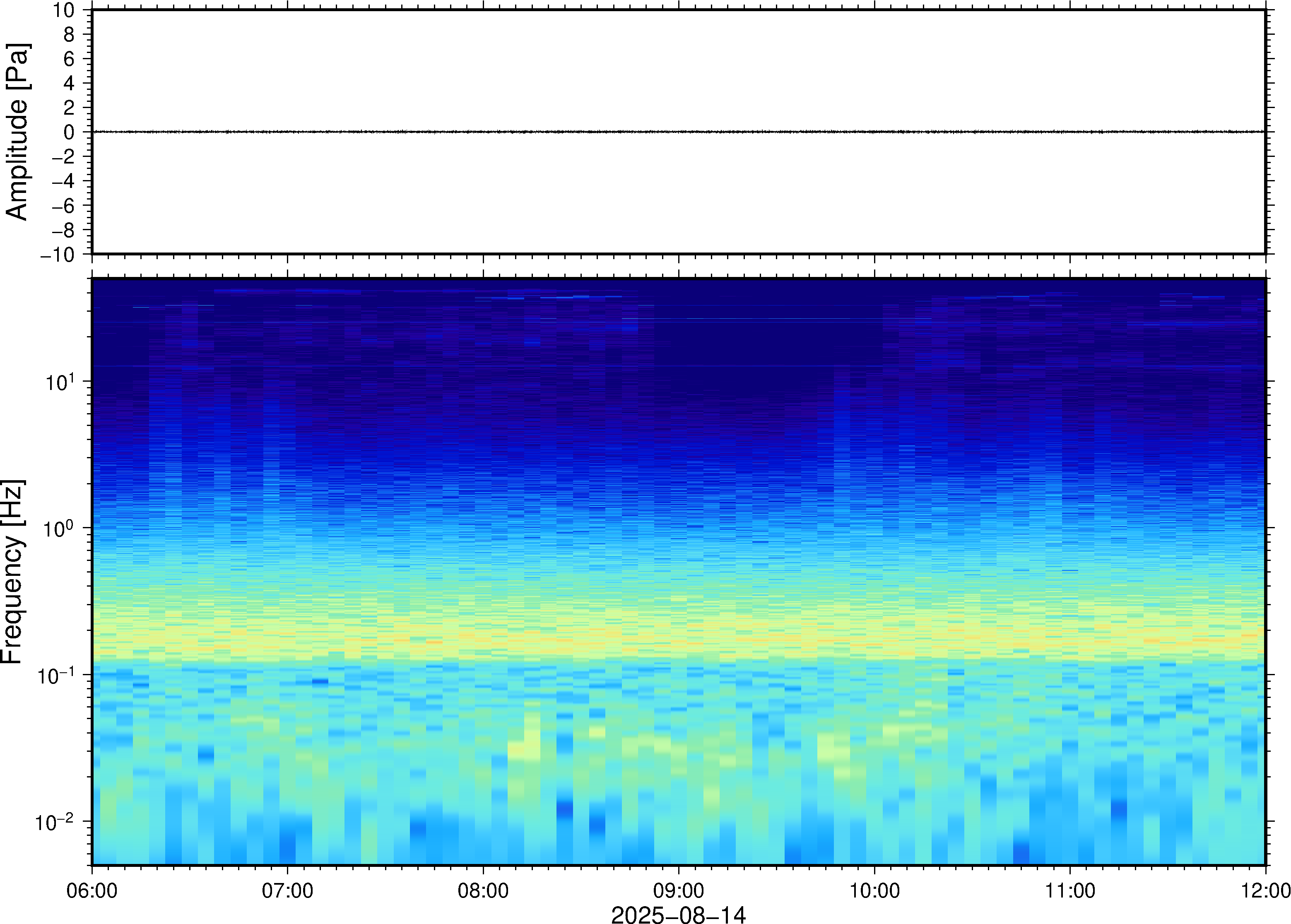The image size is (1291, 924).
Task: Click the amplitude value 8 tick label
Action: click(69, 34)
